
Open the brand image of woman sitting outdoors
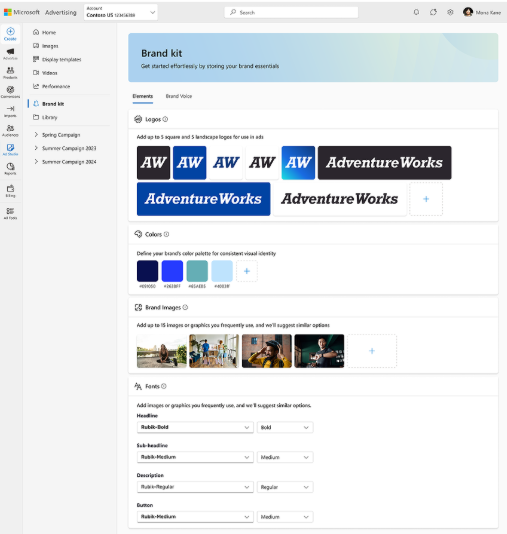162,351
